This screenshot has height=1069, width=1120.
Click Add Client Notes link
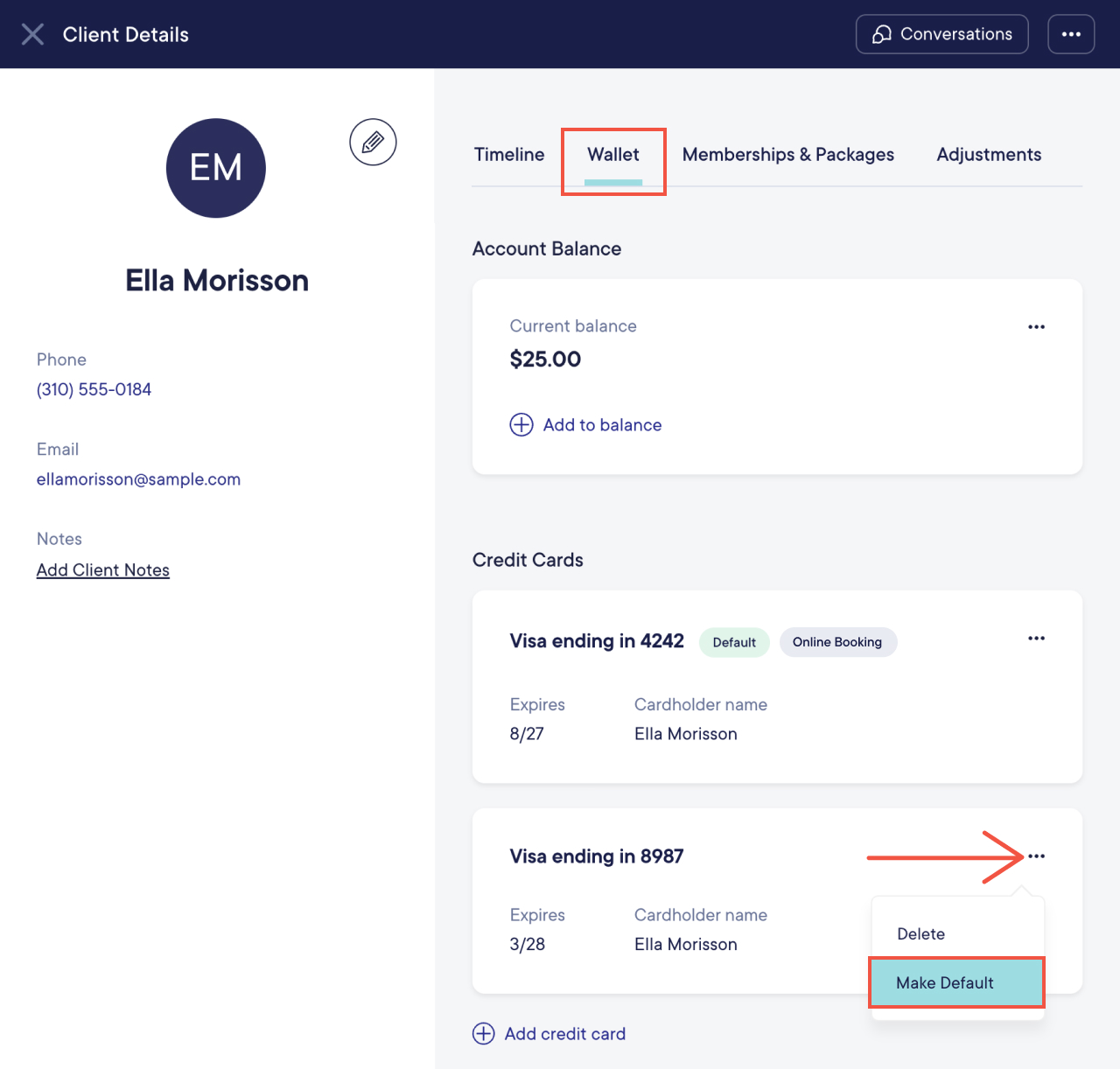[103, 569]
